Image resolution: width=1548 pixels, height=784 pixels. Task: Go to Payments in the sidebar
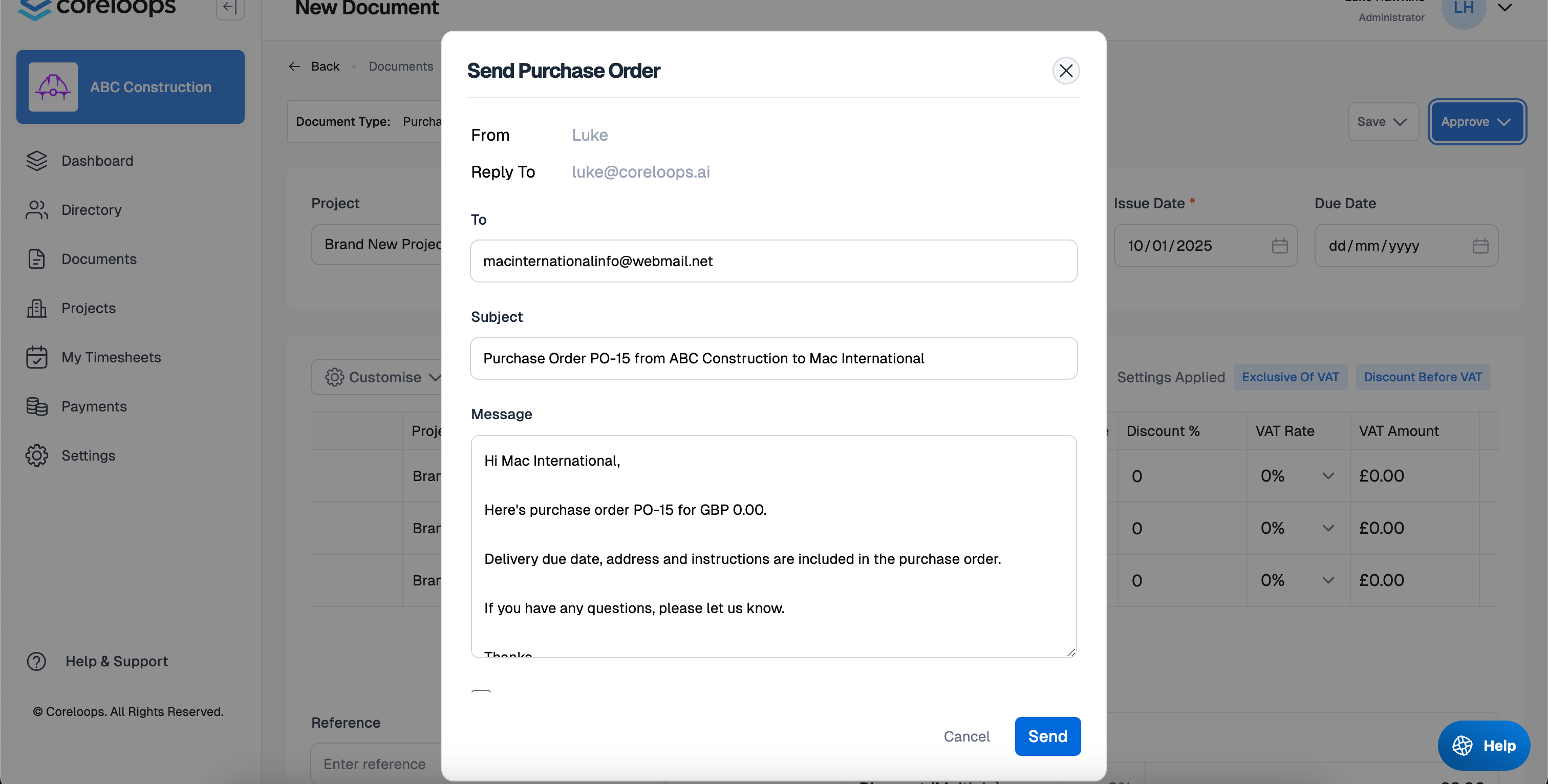click(94, 406)
